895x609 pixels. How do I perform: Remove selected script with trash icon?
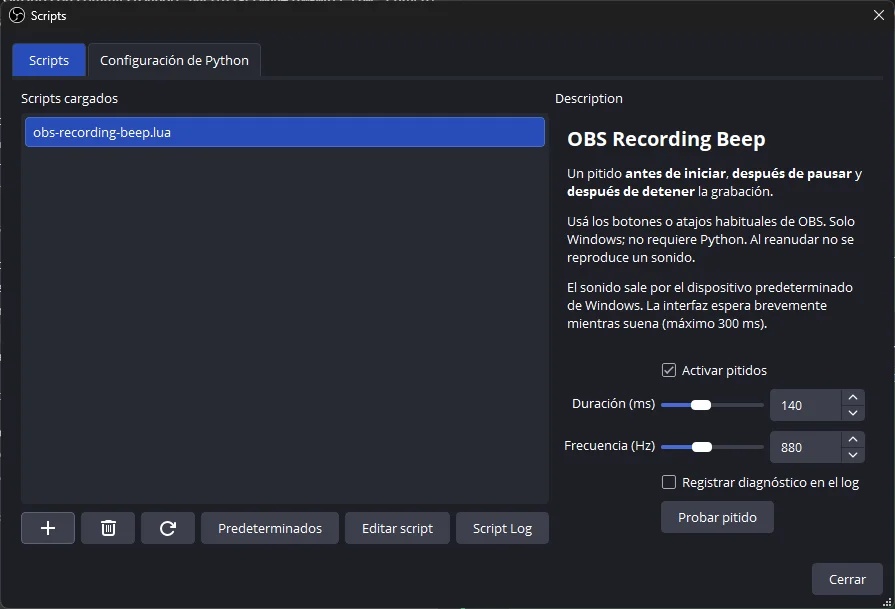tap(108, 528)
